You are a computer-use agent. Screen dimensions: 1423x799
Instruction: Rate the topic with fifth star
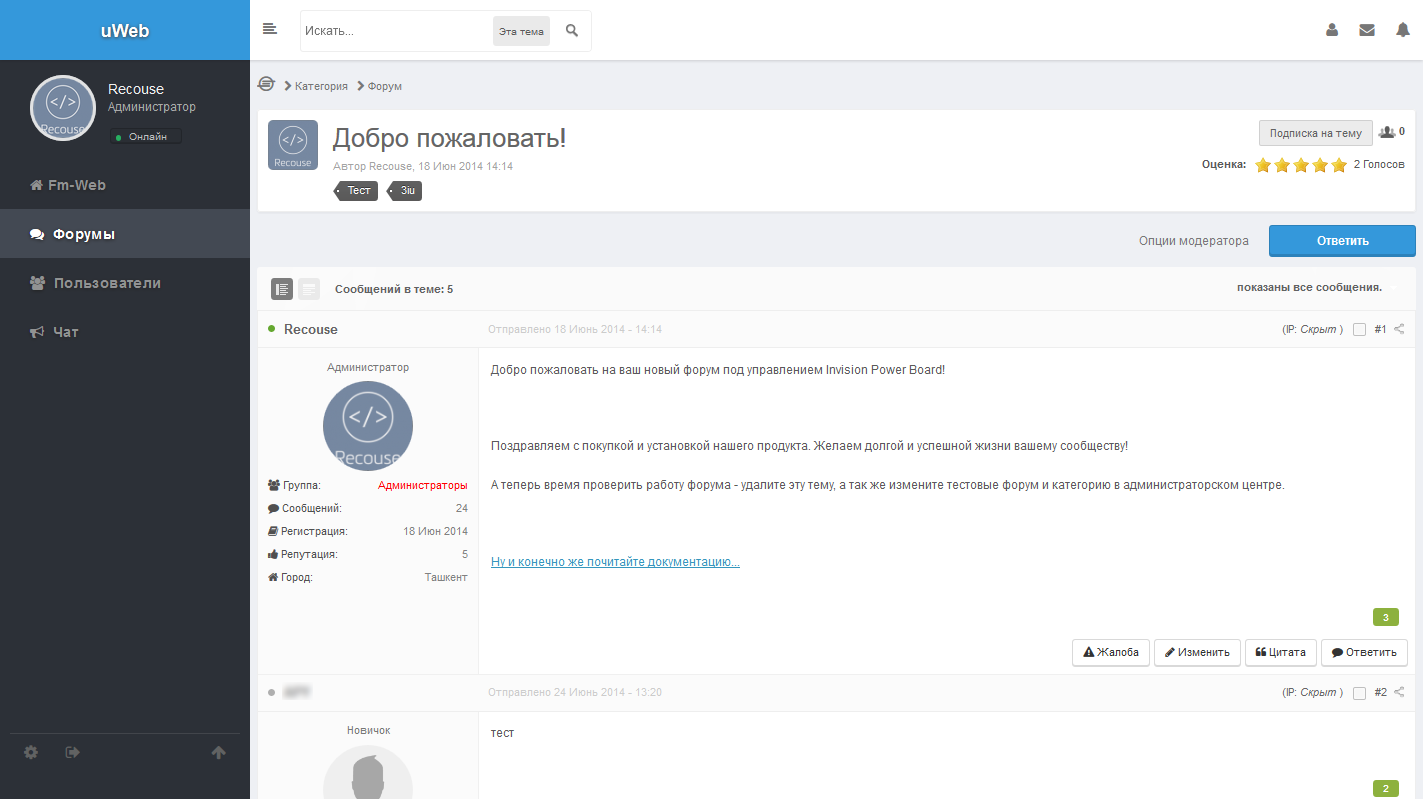(1339, 165)
